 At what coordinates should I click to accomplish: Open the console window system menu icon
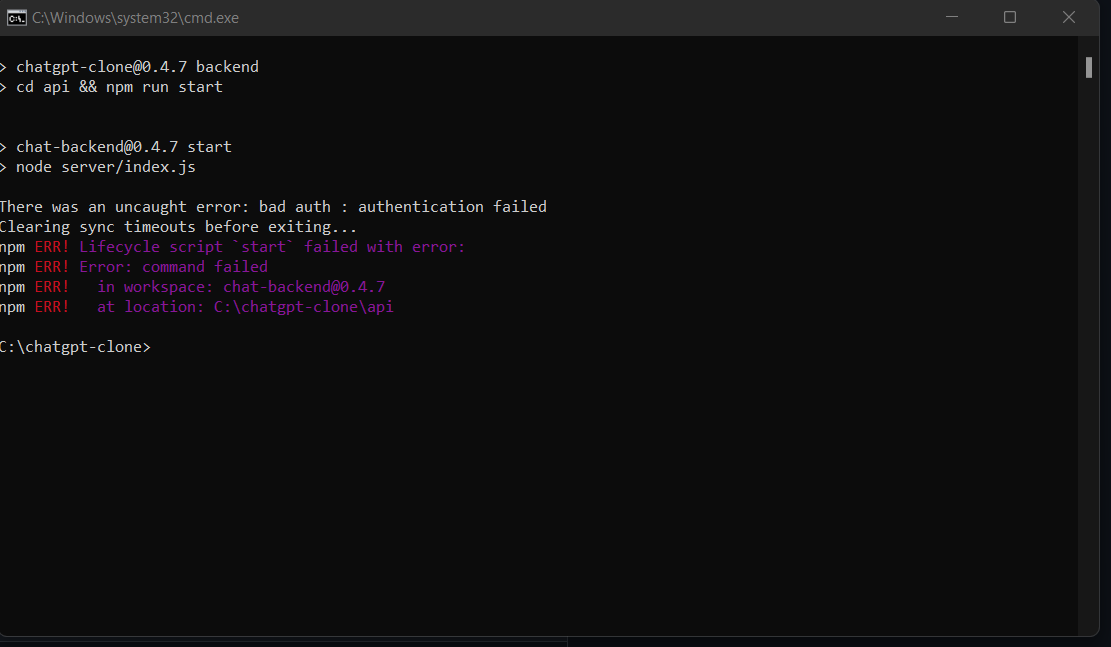click(x=16, y=17)
